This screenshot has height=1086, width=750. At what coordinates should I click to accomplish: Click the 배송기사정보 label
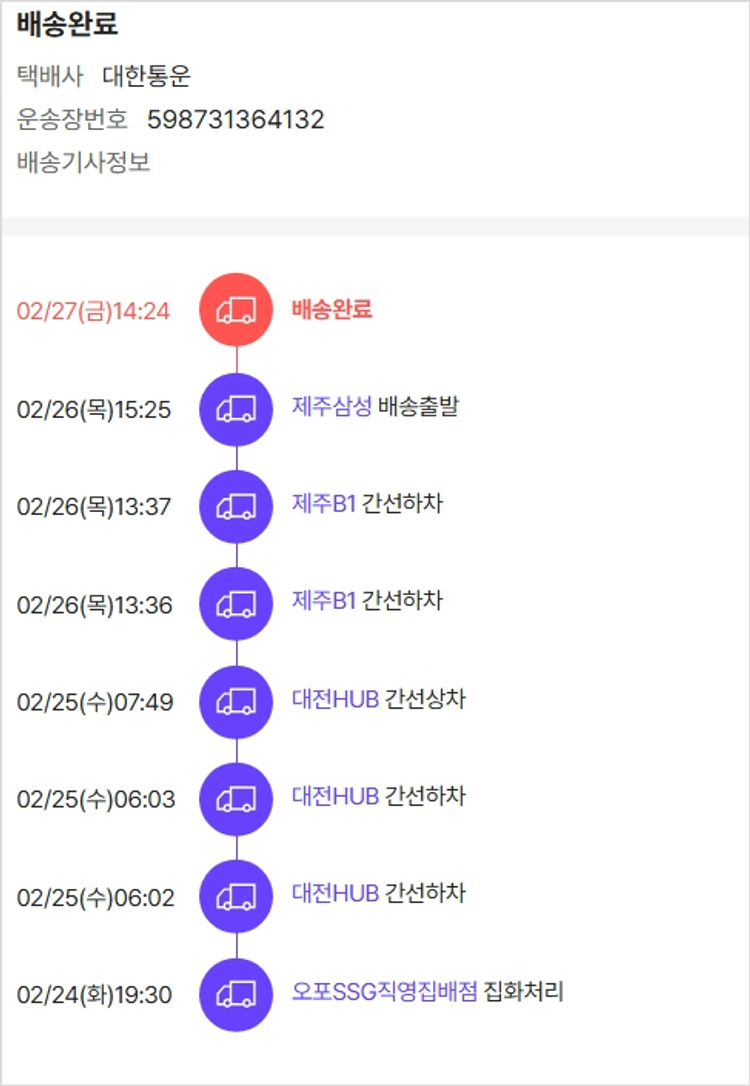point(84,163)
